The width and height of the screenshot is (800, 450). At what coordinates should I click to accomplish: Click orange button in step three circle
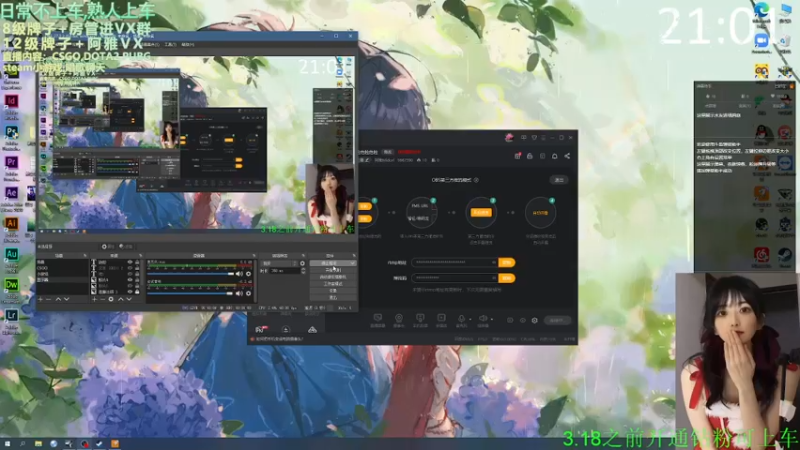[481, 212]
